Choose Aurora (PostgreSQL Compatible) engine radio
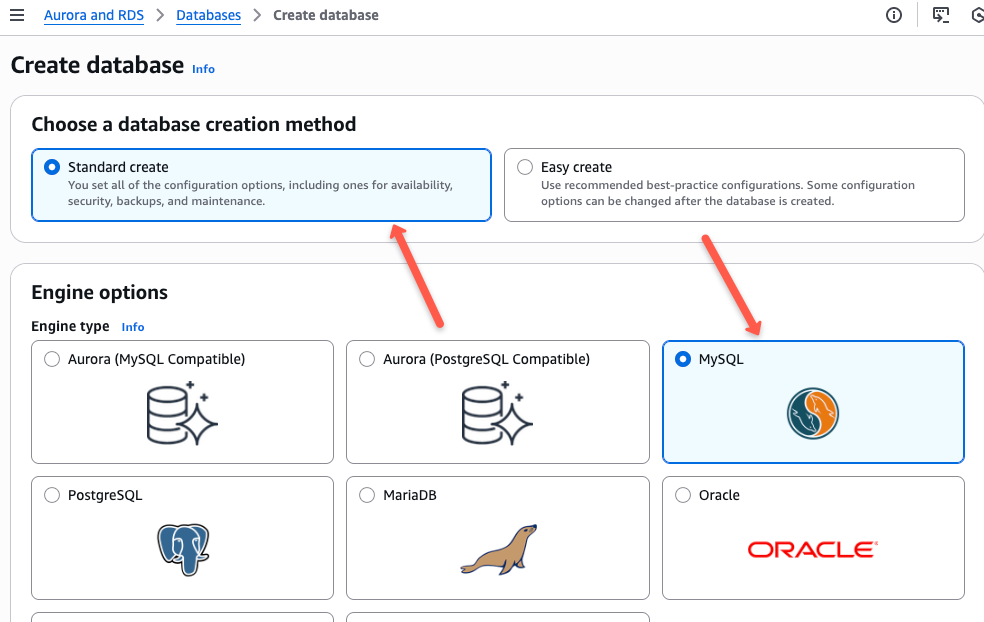The height and width of the screenshot is (622, 984). tap(367, 359)
